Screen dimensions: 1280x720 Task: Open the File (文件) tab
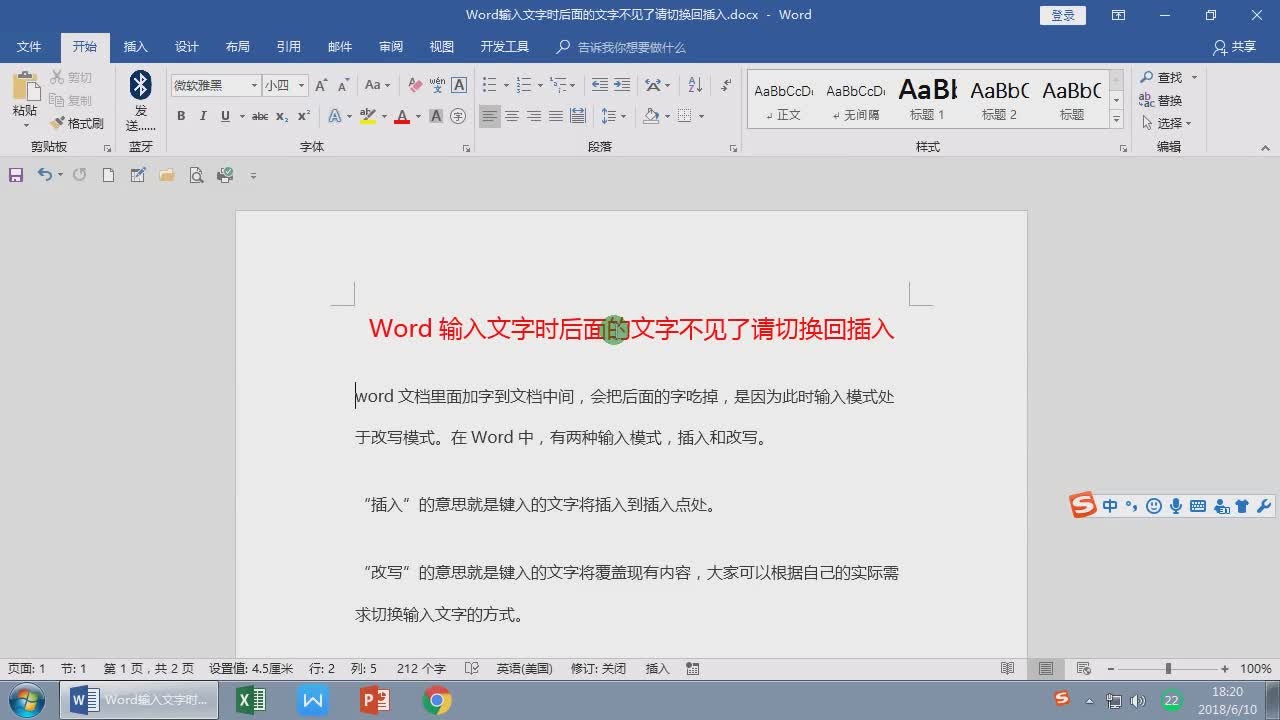coord(29,47)
